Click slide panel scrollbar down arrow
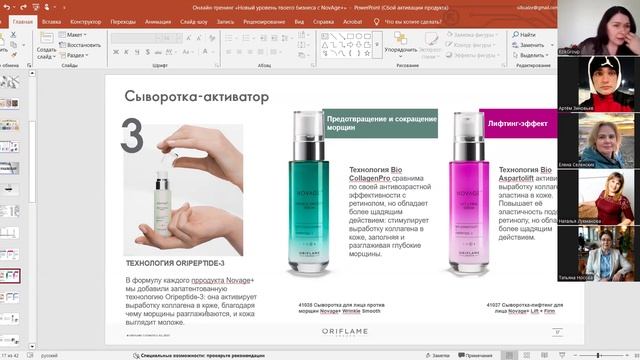Viewport: 640px width, 360px height. [x=32, y=347]
